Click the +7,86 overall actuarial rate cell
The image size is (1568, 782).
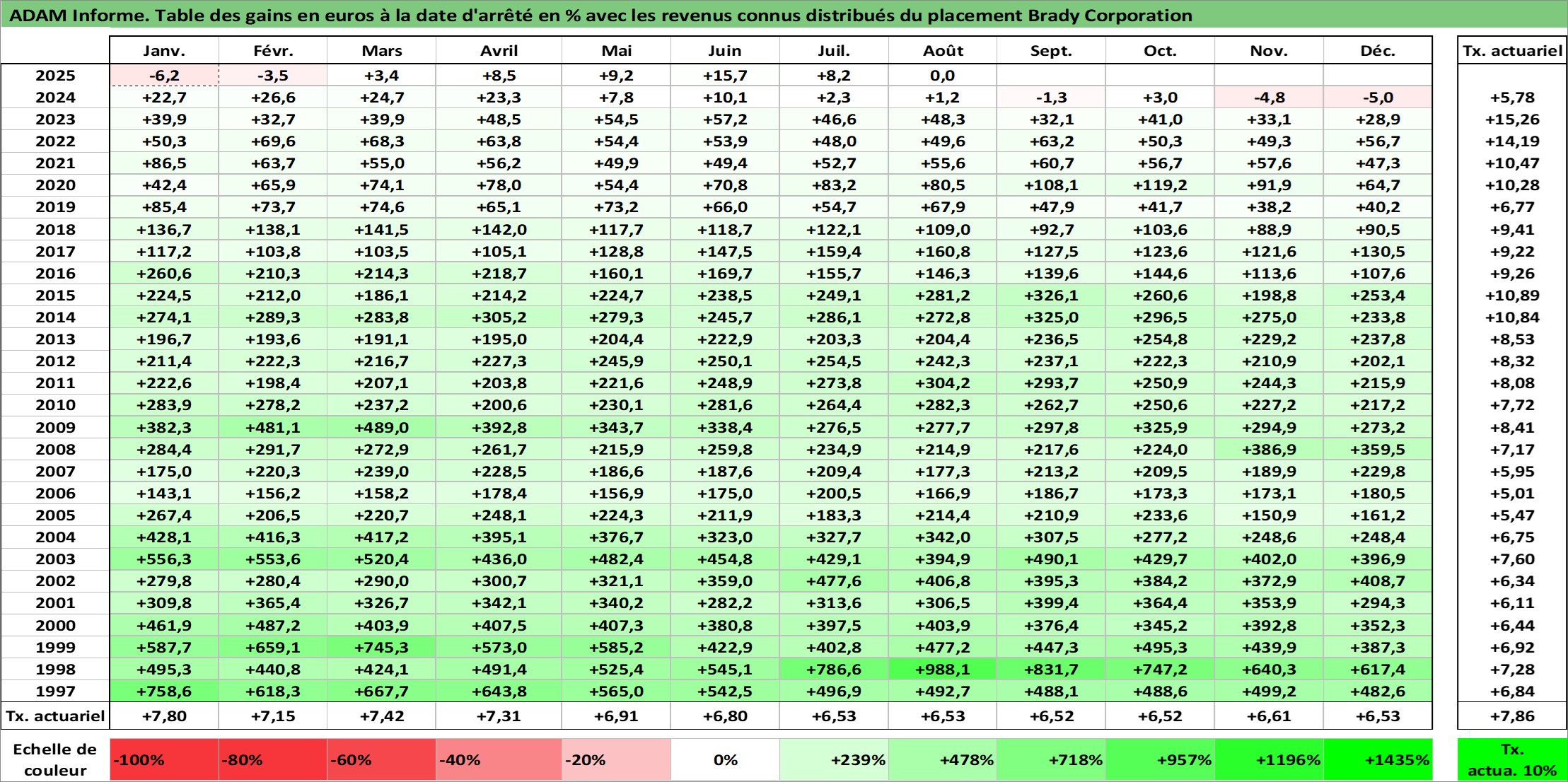(x=1512, y=716)
